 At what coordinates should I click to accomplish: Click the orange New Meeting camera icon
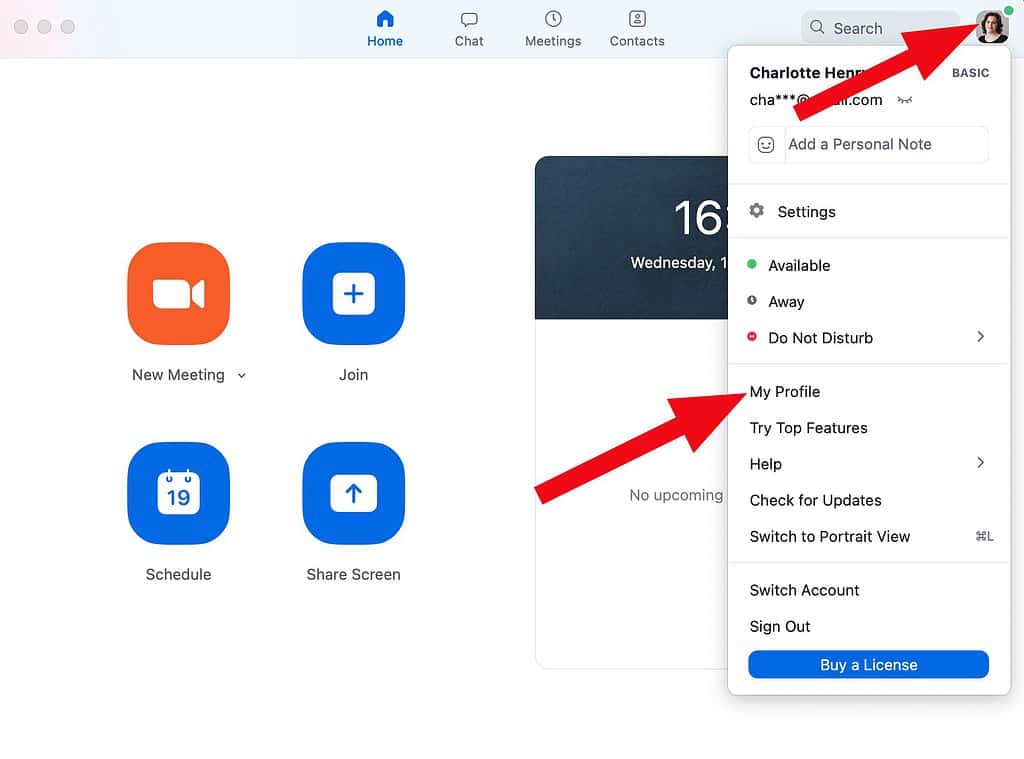tap(178, 294)
